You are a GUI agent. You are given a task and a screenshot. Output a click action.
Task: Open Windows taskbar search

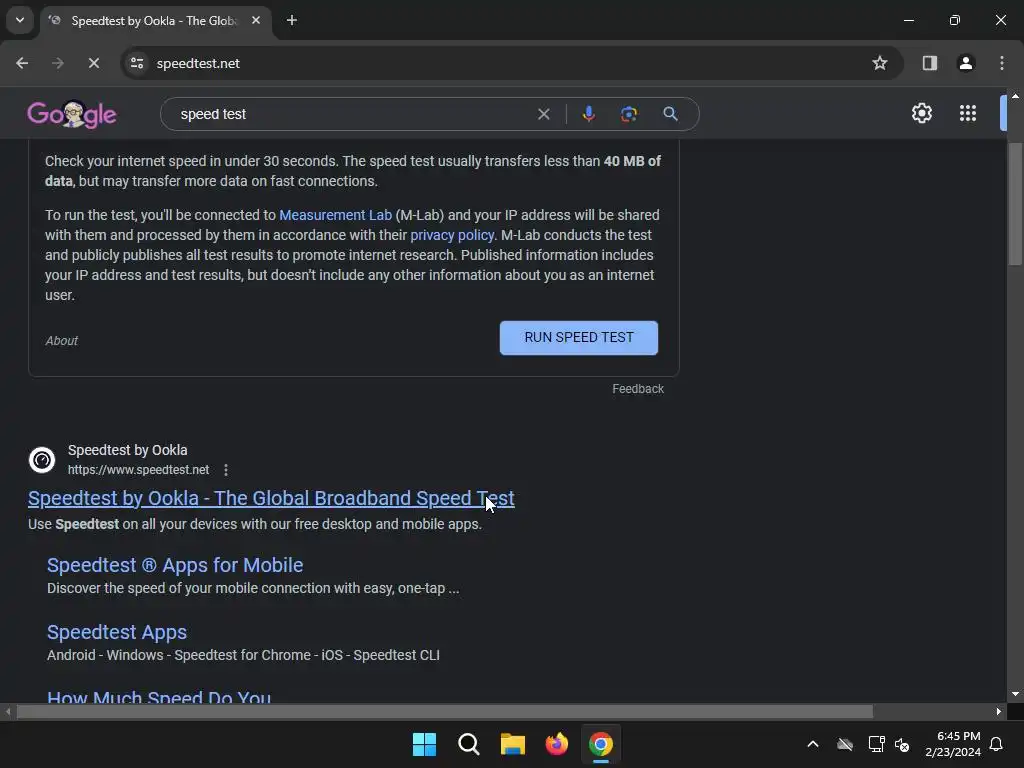[x=468, y=744]
